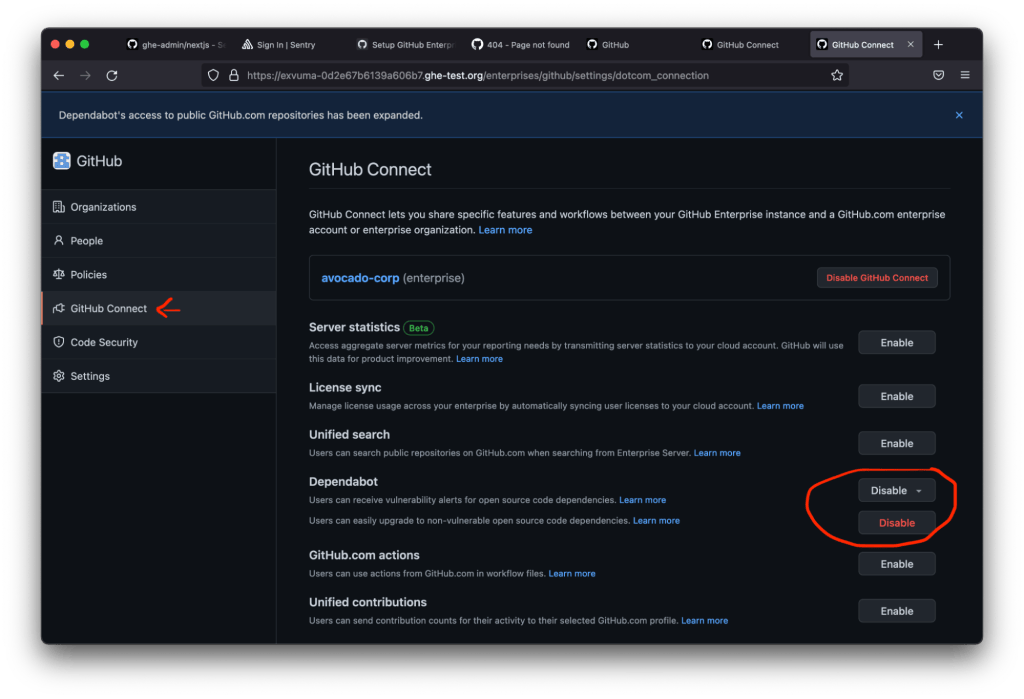
Task: Switch to the ghe-admin/nextjs tab
Action: click(x=176, y=45)
